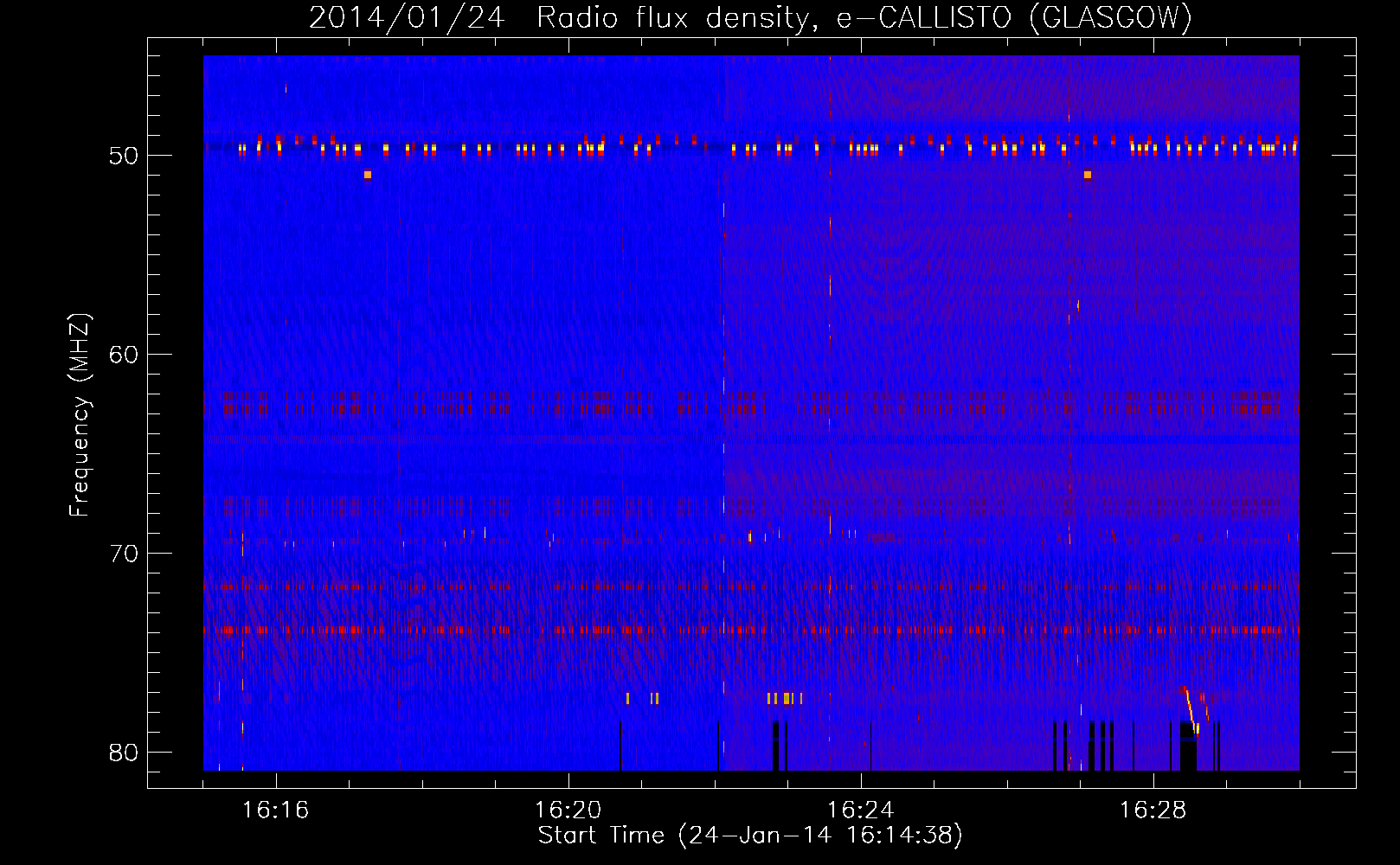Click the 'Frequency (MHZ)' axis label

pos(80,415)
